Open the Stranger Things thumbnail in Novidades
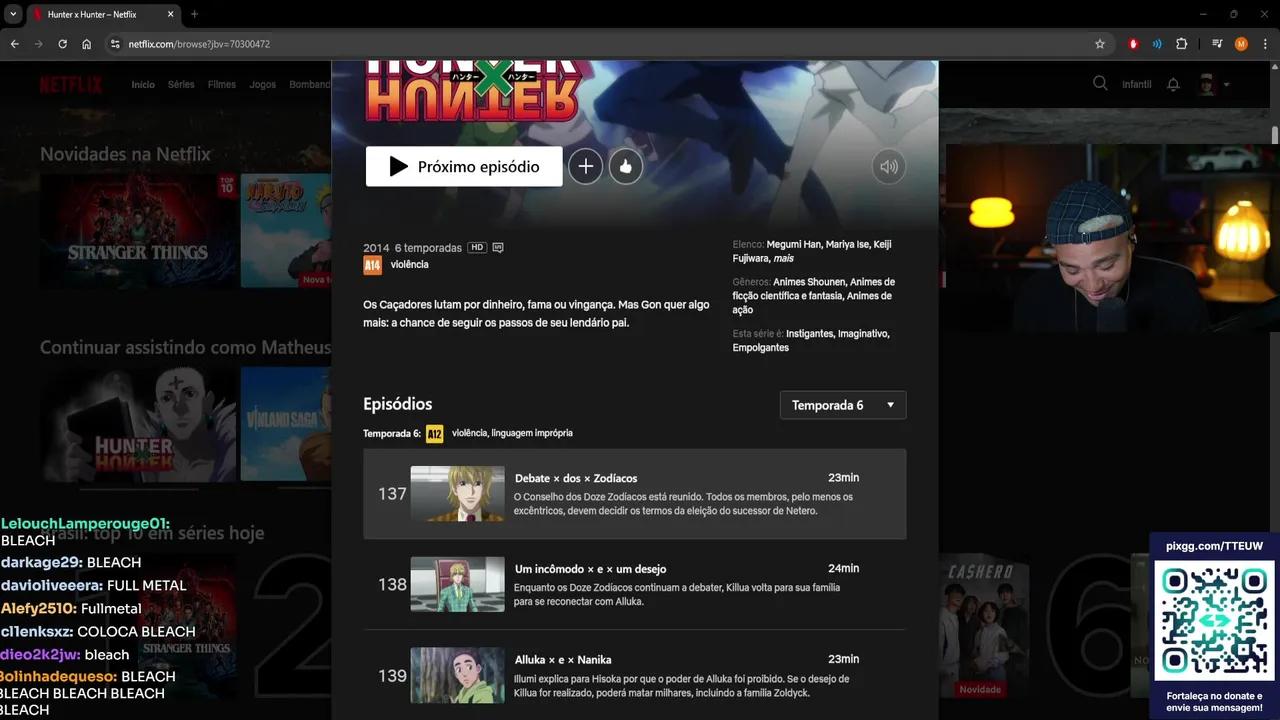 coord(138,231)
